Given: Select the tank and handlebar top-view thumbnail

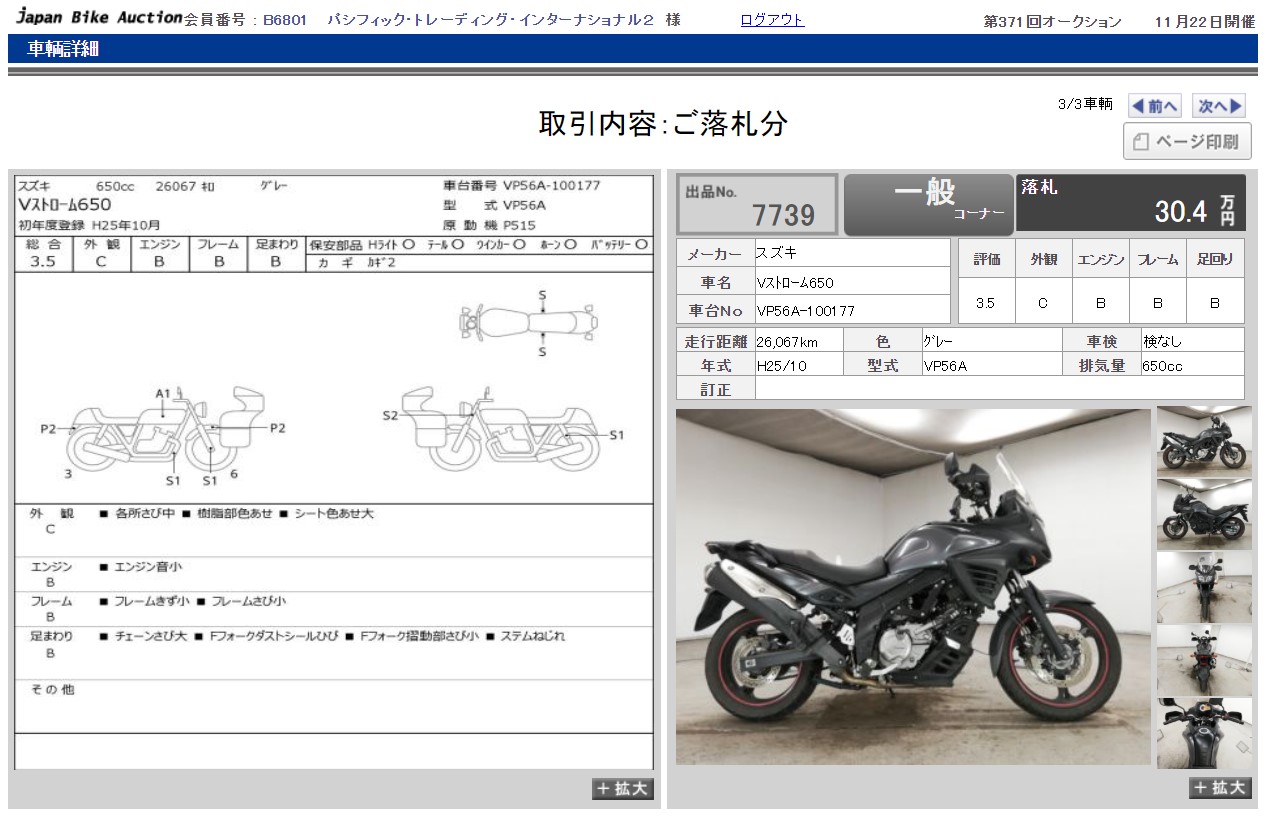Looking at the screenshot, I should point(1204,733).
